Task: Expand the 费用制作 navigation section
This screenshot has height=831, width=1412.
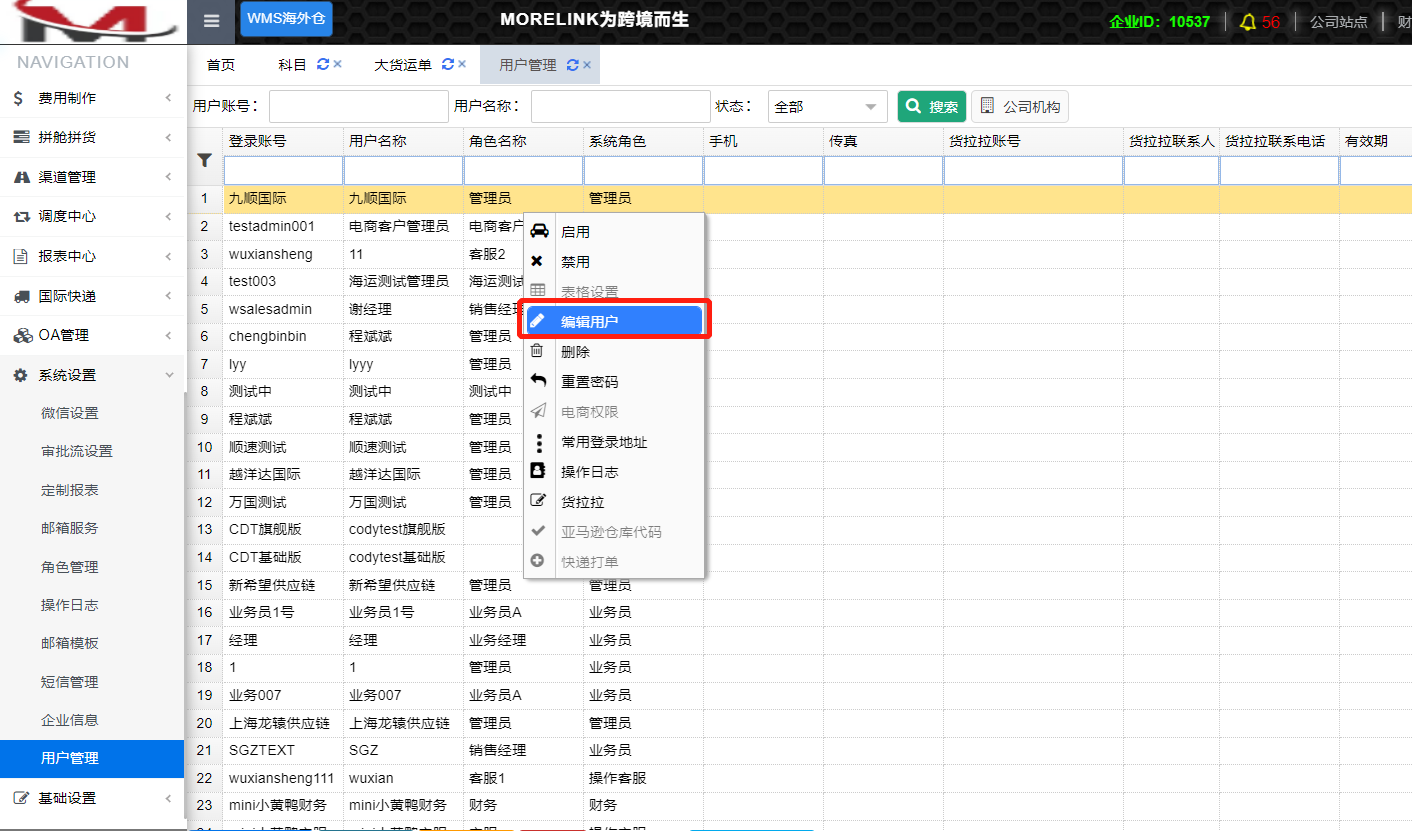Action: (x=92, y=98)
